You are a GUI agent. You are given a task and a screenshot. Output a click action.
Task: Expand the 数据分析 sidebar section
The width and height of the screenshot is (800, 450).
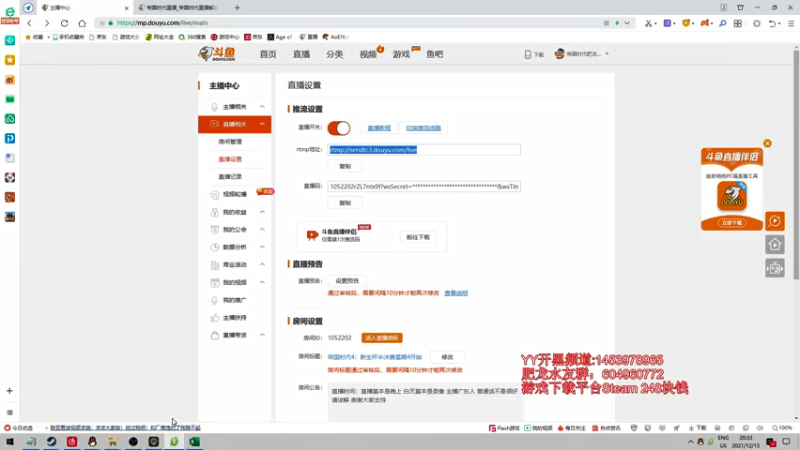(235, 247)
